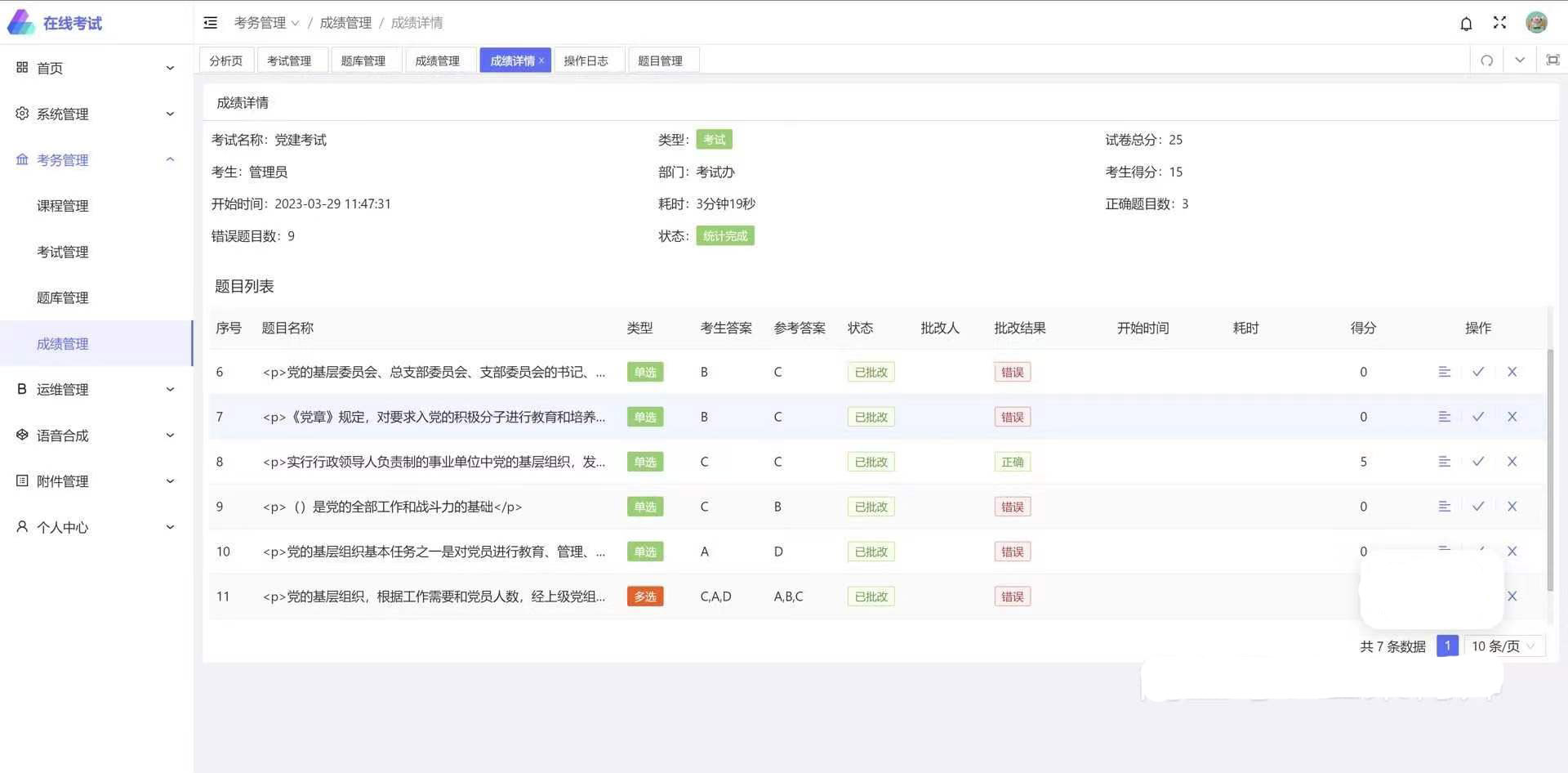Open details icon for question row 6
The width and height of the screenshot is (1568, 773).
1444,372
